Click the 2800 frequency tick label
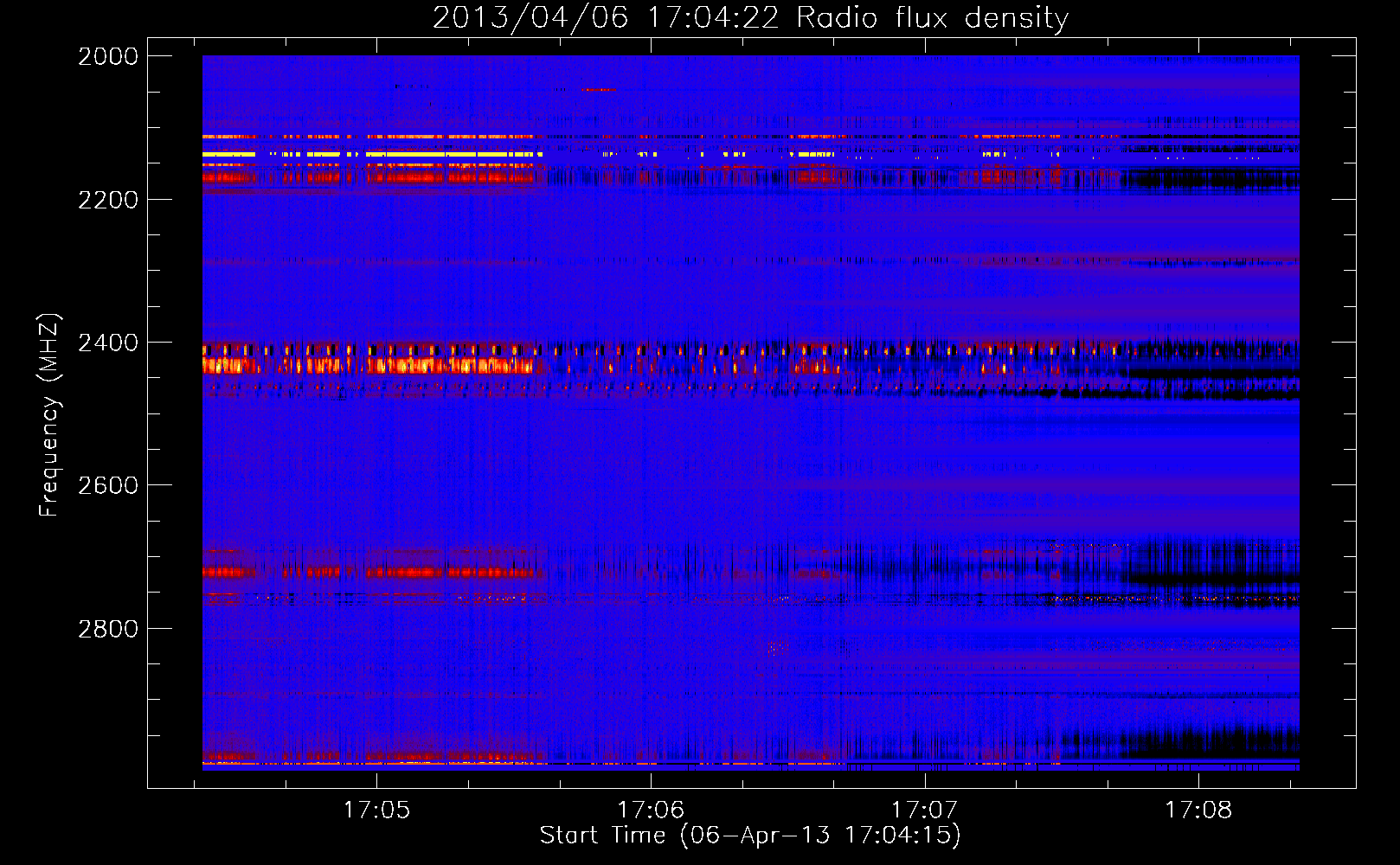Image resolution: width=1400 pixels, height=865 pixels. click(108, 629)
